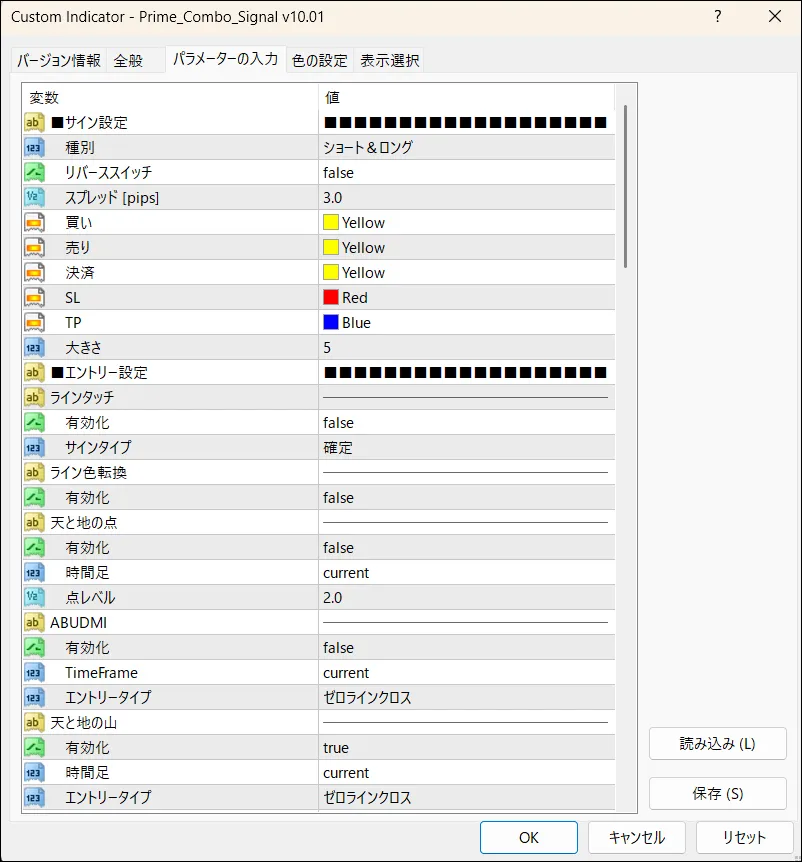Switch to the 色の設定 tab
Screen dimensions: 802x862
320,61
